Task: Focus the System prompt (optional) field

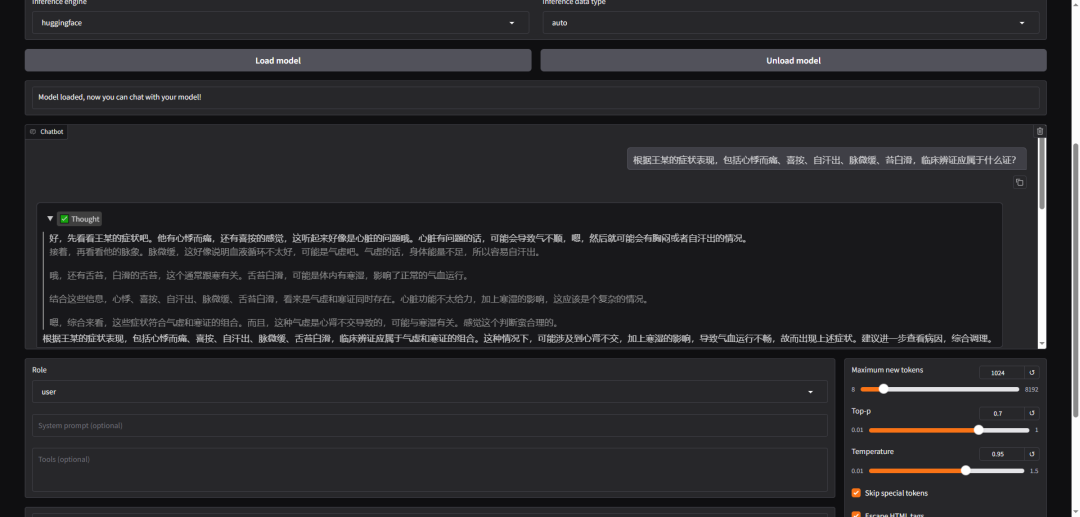Action: coord(430,425)
